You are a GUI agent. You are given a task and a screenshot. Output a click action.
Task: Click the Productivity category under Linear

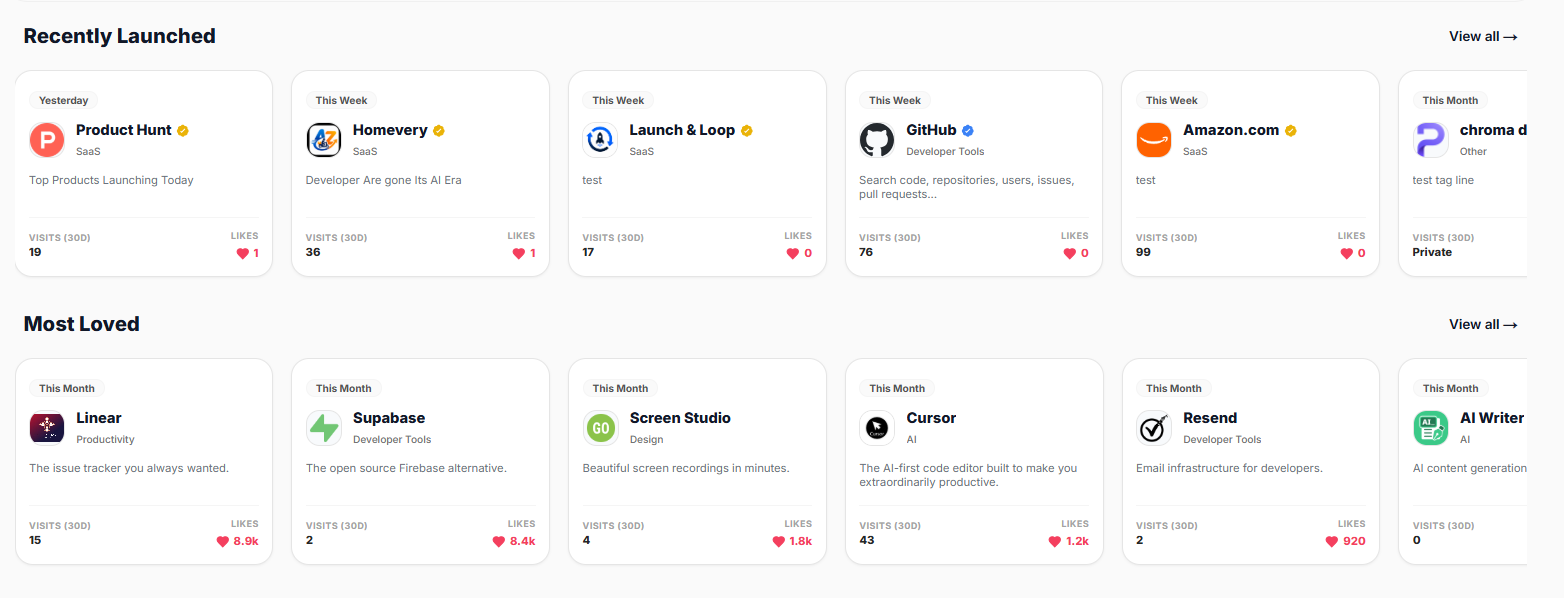click(x=105, y=439)
